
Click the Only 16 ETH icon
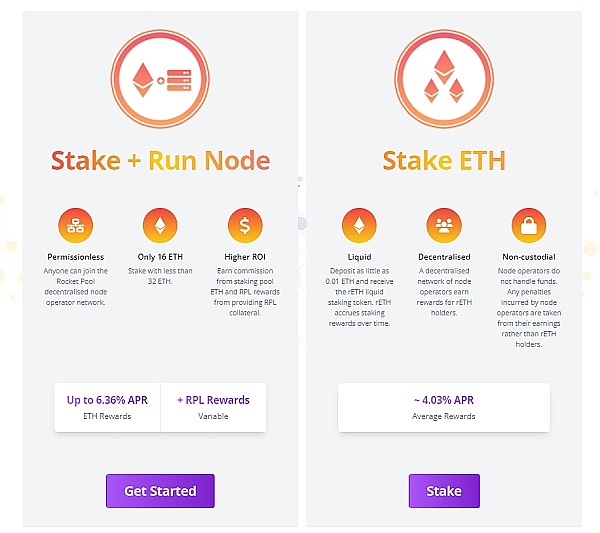[160, 223]
